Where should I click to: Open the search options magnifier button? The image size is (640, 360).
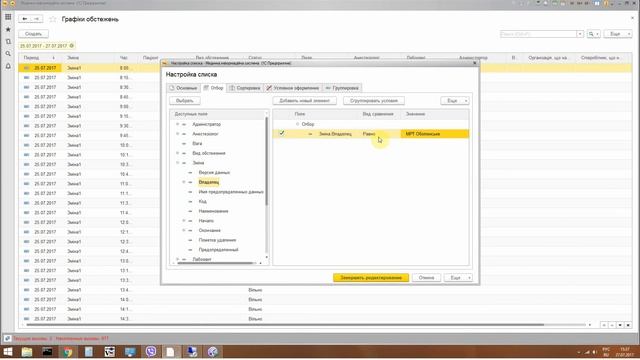point(593,34)
